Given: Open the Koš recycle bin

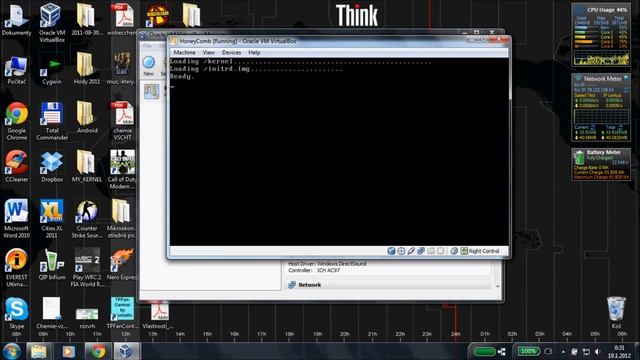Looking at the screenshot, I should point(616,313).
